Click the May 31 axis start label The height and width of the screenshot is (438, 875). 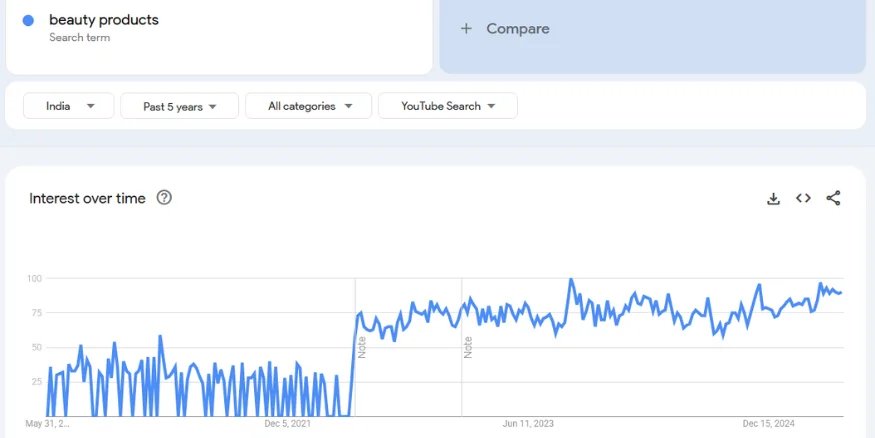pos(48,424)
